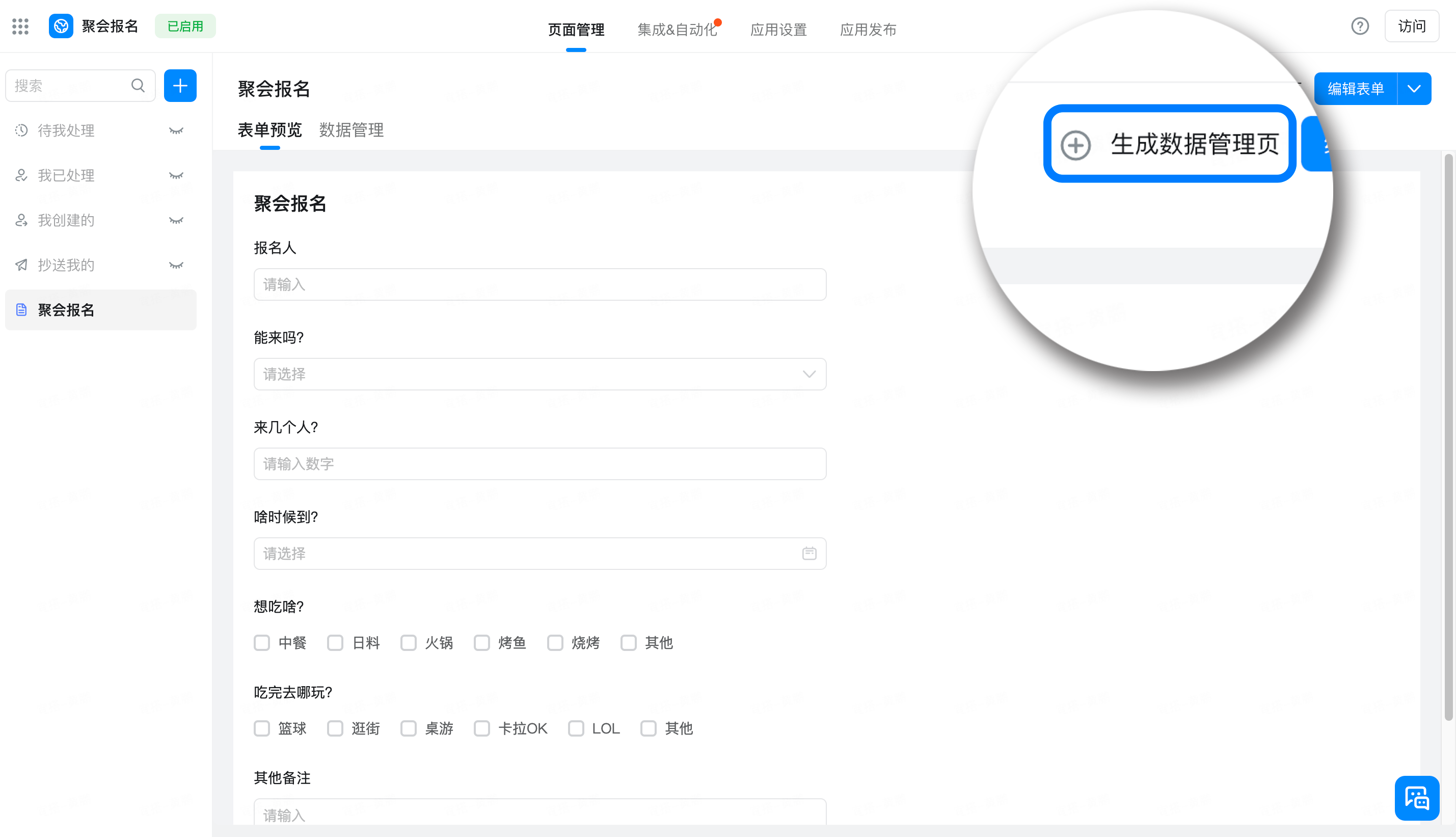The image size is (1456, 837).
Task: Click the 聚会报名 app name in header
Action: coord(110,27)
